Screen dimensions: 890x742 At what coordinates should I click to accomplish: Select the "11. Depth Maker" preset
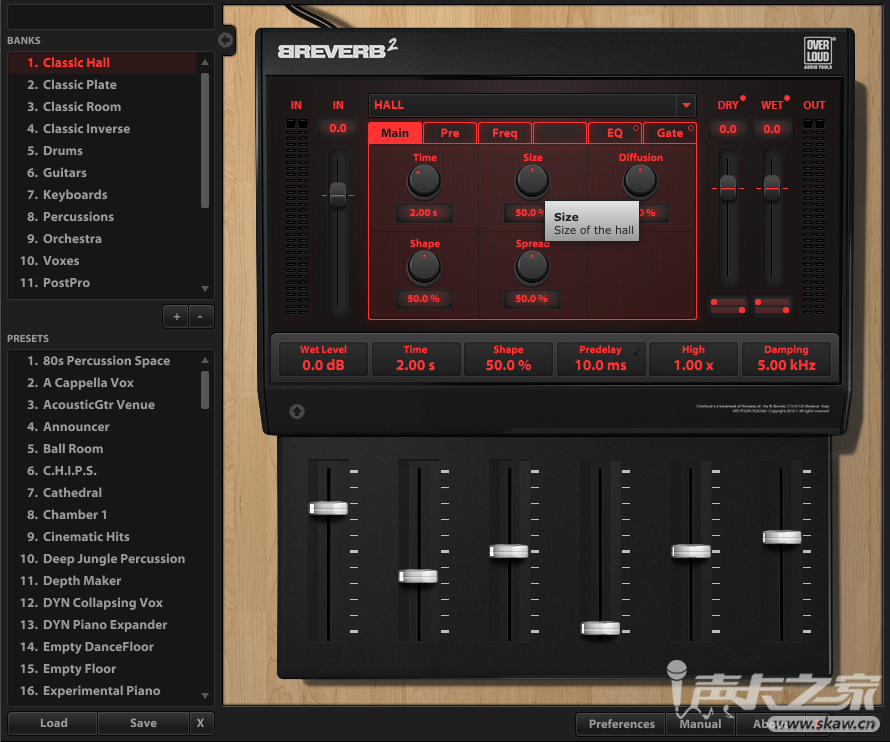click(103, 581)
